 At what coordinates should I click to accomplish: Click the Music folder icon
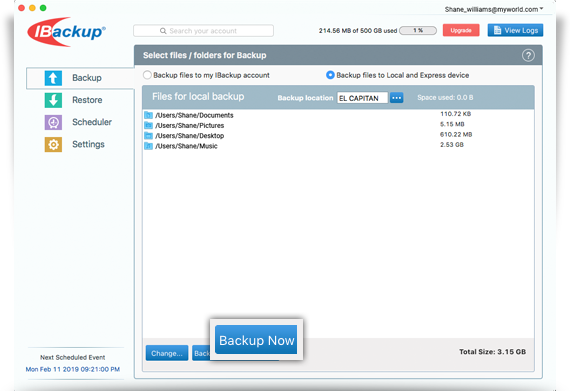click(148, 146)
